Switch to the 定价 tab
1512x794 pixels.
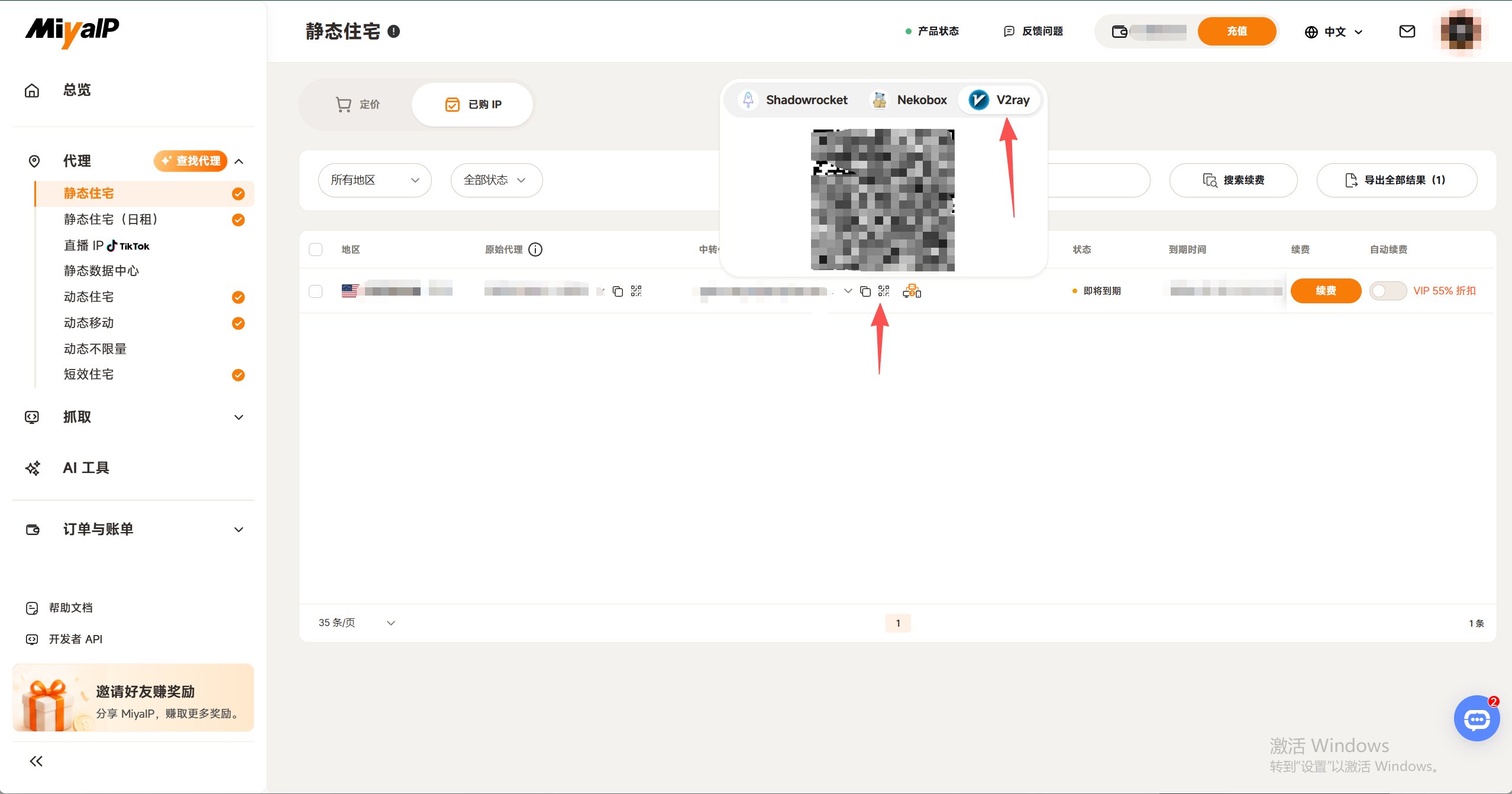(x=358, y=105)
